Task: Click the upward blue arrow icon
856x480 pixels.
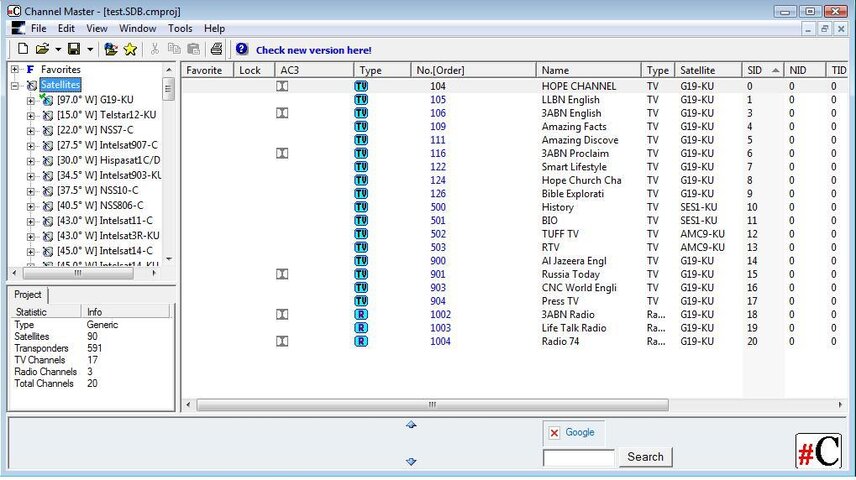Action: [411, 424]
